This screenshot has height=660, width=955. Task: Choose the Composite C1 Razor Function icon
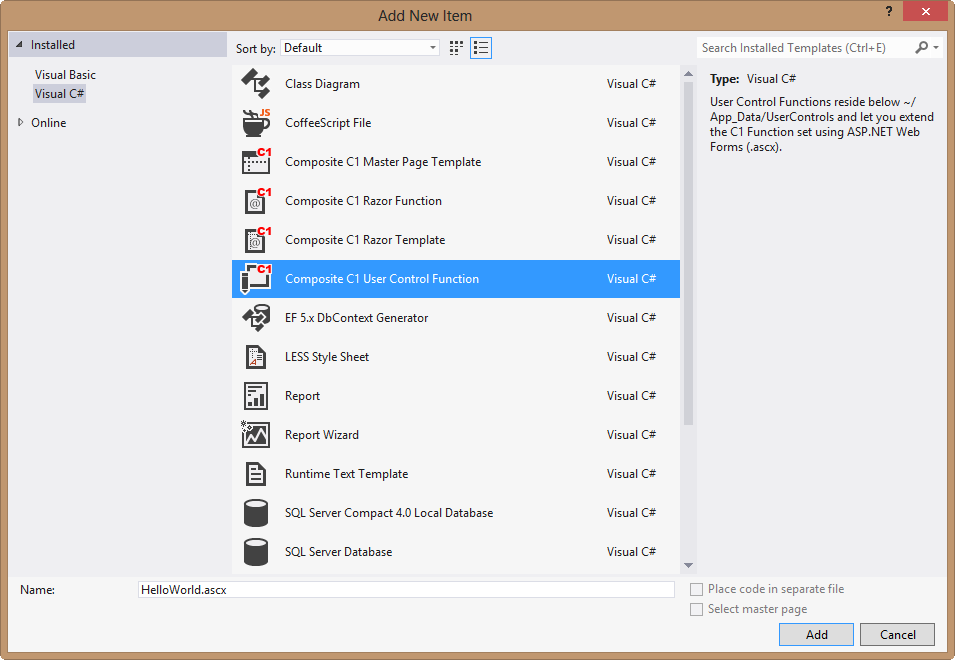pos(256,201)
